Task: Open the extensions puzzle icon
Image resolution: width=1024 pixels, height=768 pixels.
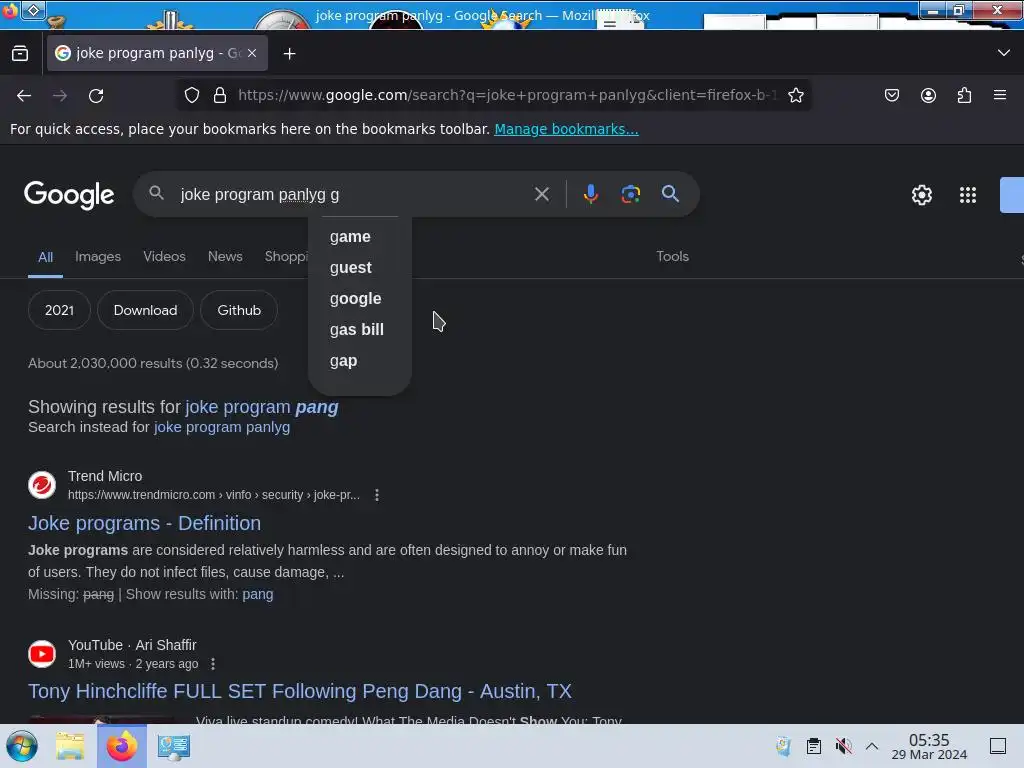Action: click(x=964, y=95)
